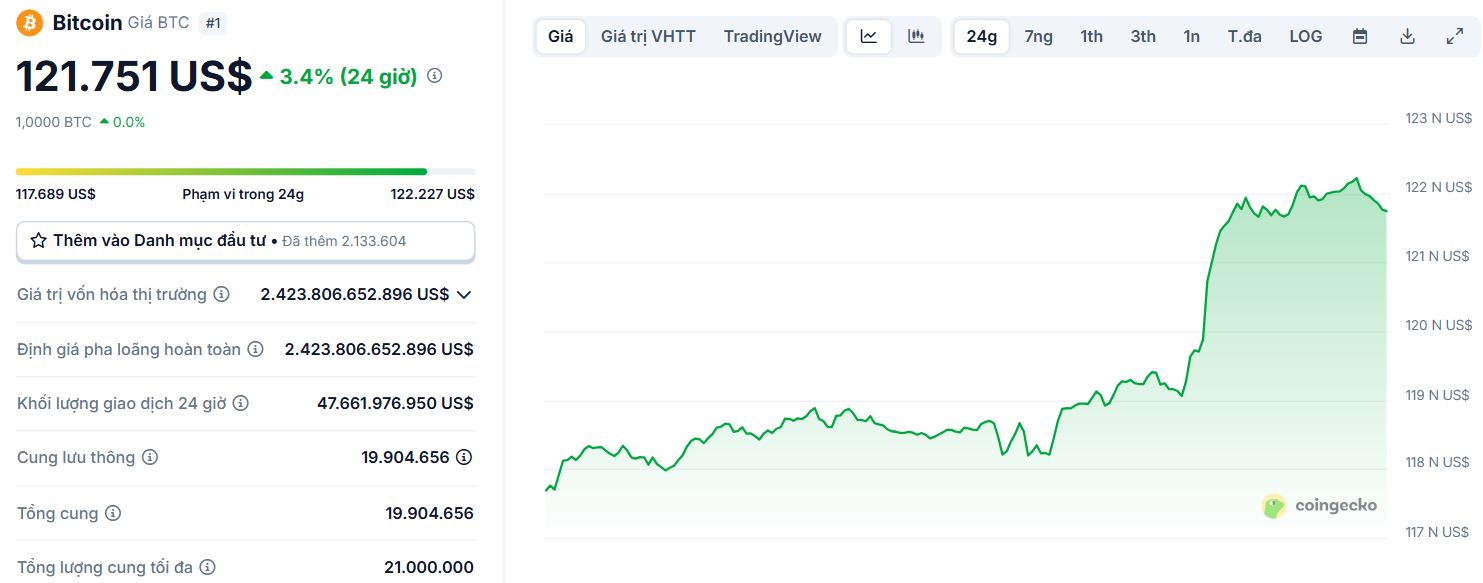This screenshot has height=583, width=1483.
Task: Click the Bitcoin coin name heading
Action: point(87,22)
